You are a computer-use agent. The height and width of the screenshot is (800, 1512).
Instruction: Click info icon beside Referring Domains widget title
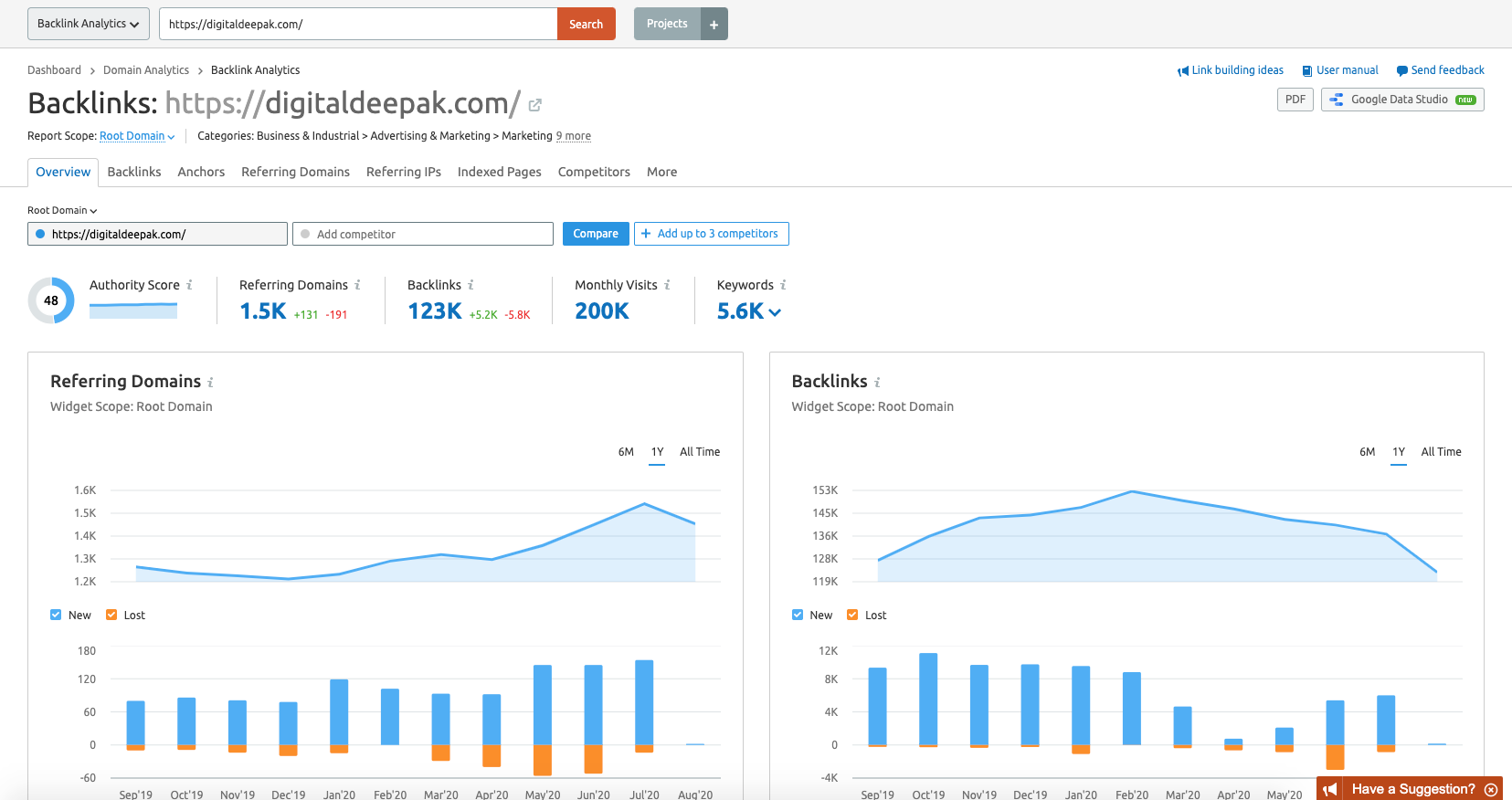click(210, 383)
